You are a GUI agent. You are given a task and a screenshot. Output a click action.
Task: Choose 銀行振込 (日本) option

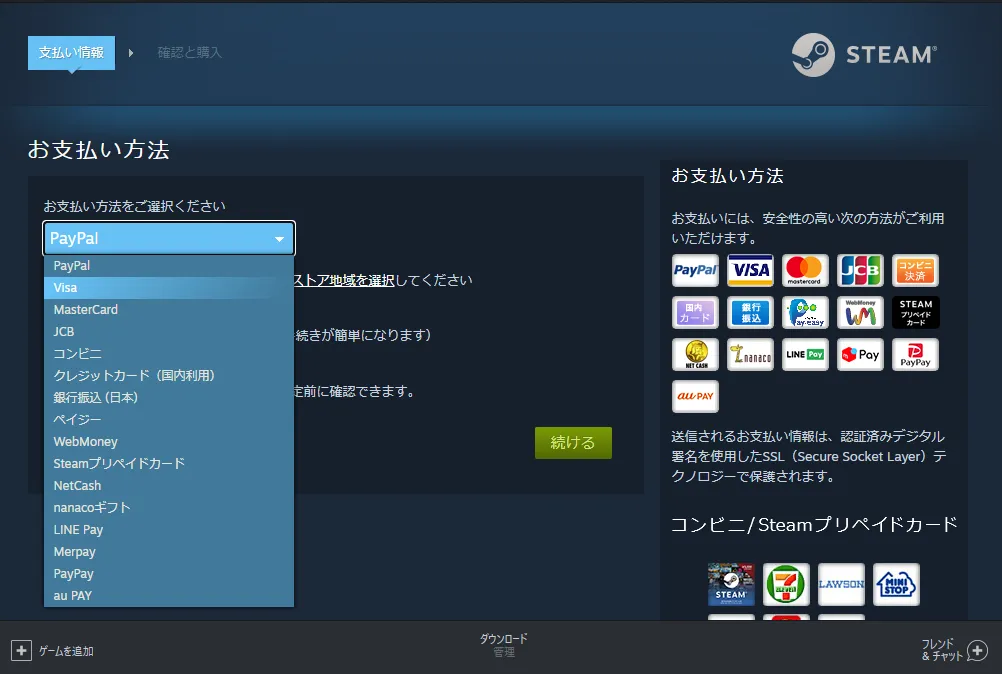[169, 397]
